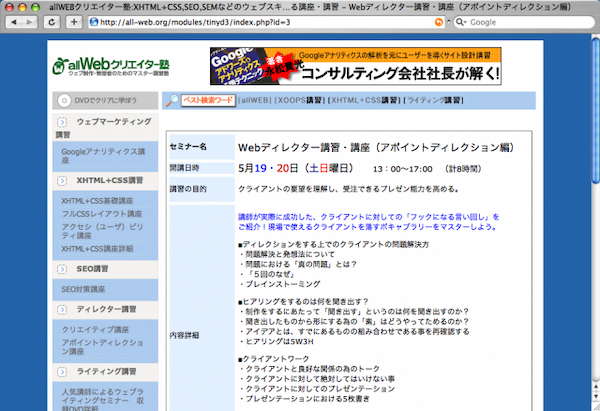Open the Google search magnifier dropdown
This screenshot has width=600, height=411.
(461, 22)
